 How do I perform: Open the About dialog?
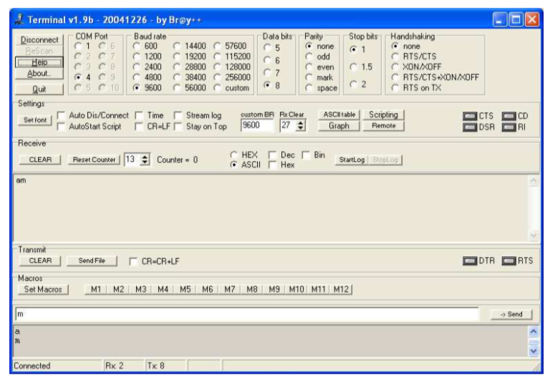[x=39, y=74]
